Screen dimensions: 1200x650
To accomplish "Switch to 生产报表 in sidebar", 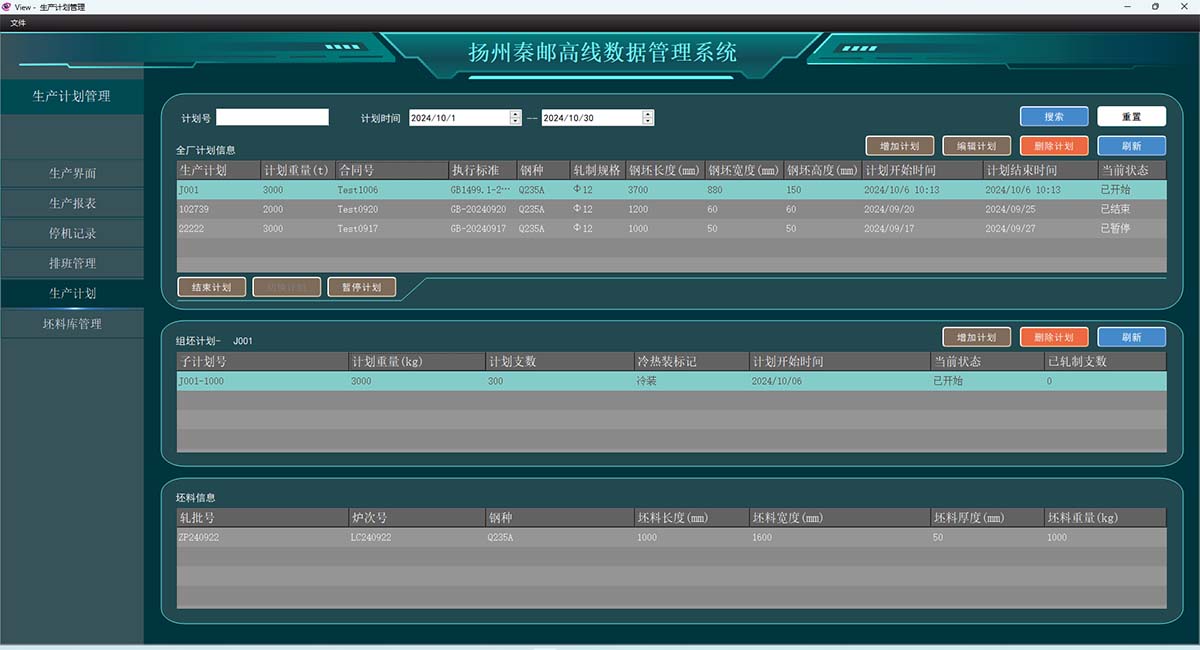I will tap(72, 203).
